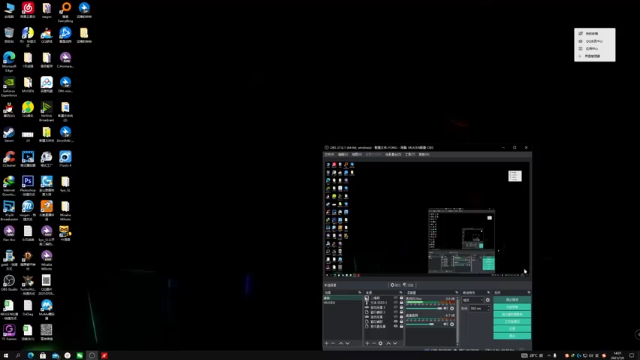
Task: Pop out the Scene Transitions dock with its header icon
Action: click(488, 293)
